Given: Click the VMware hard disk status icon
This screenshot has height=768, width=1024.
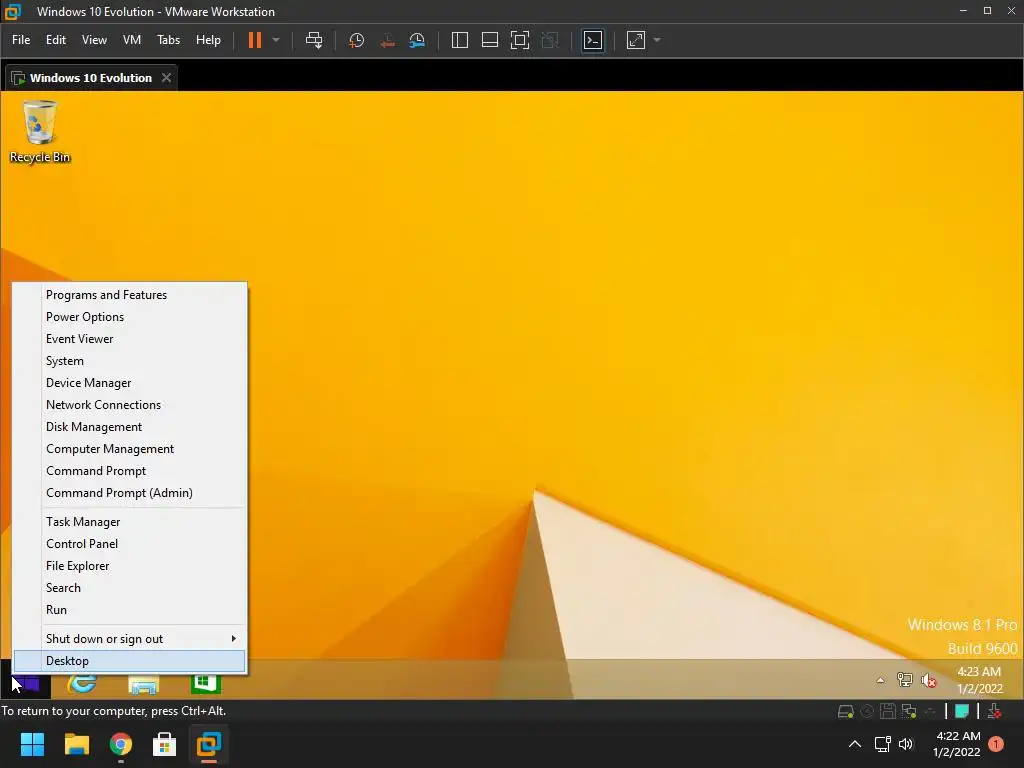Looking at the screenshot, I should point(846,711).
